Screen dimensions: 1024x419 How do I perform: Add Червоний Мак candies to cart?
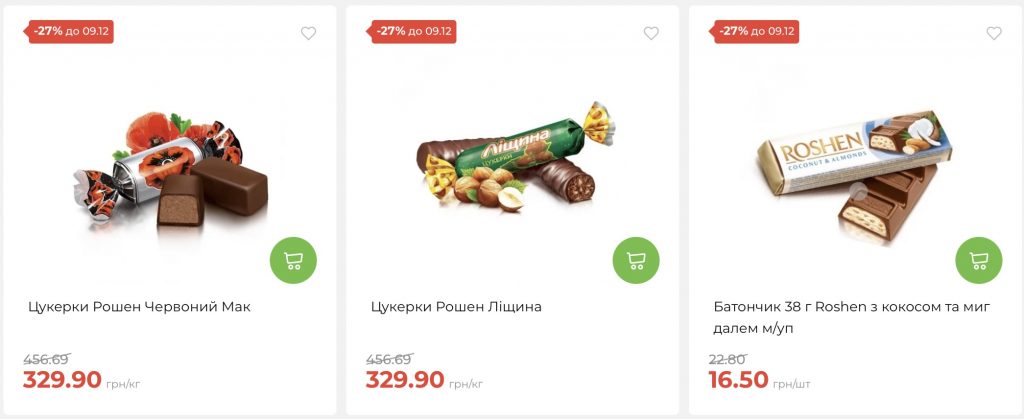click(293, 260)
